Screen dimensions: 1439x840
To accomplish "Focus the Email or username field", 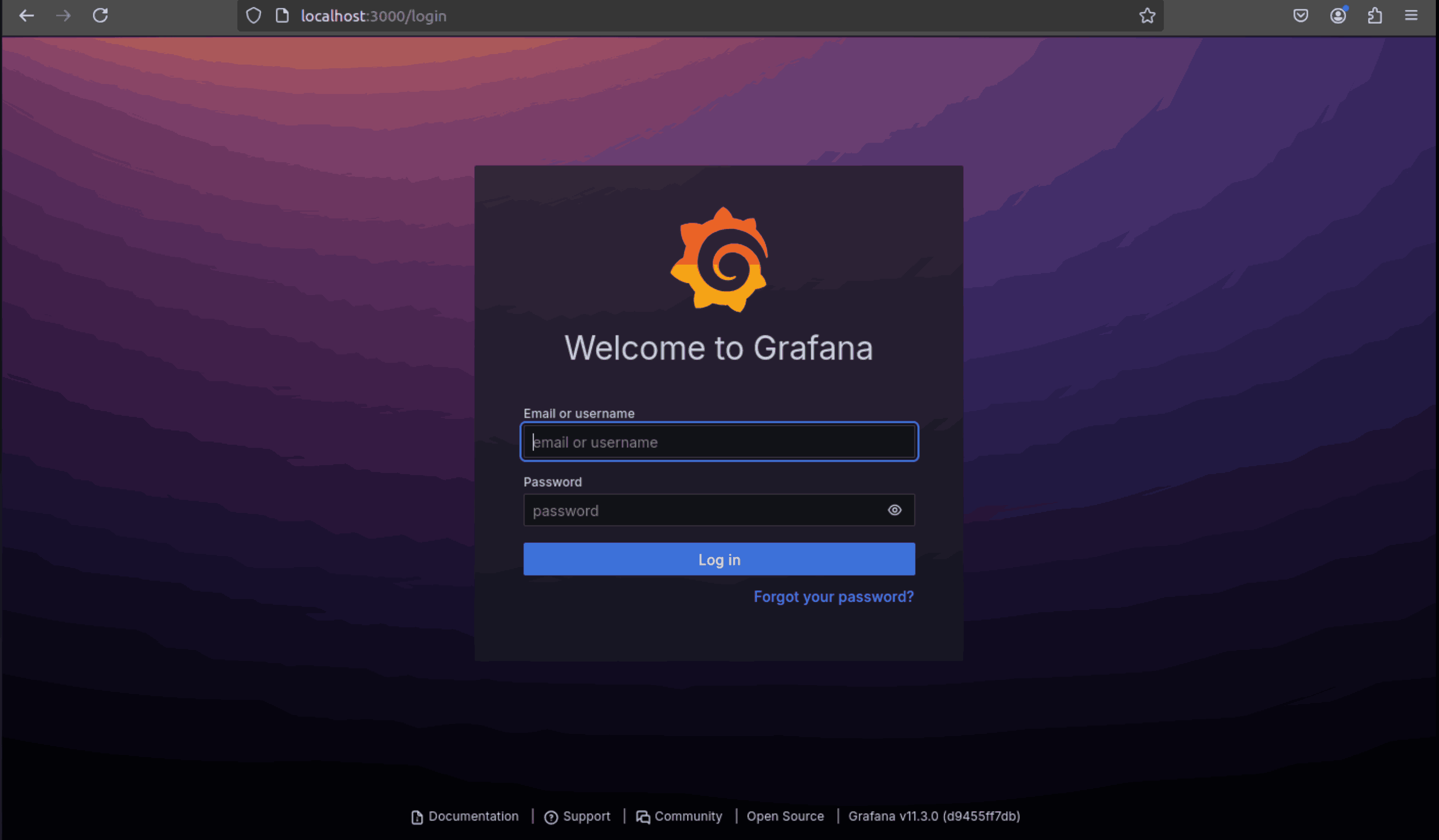I will pos(718,442).
